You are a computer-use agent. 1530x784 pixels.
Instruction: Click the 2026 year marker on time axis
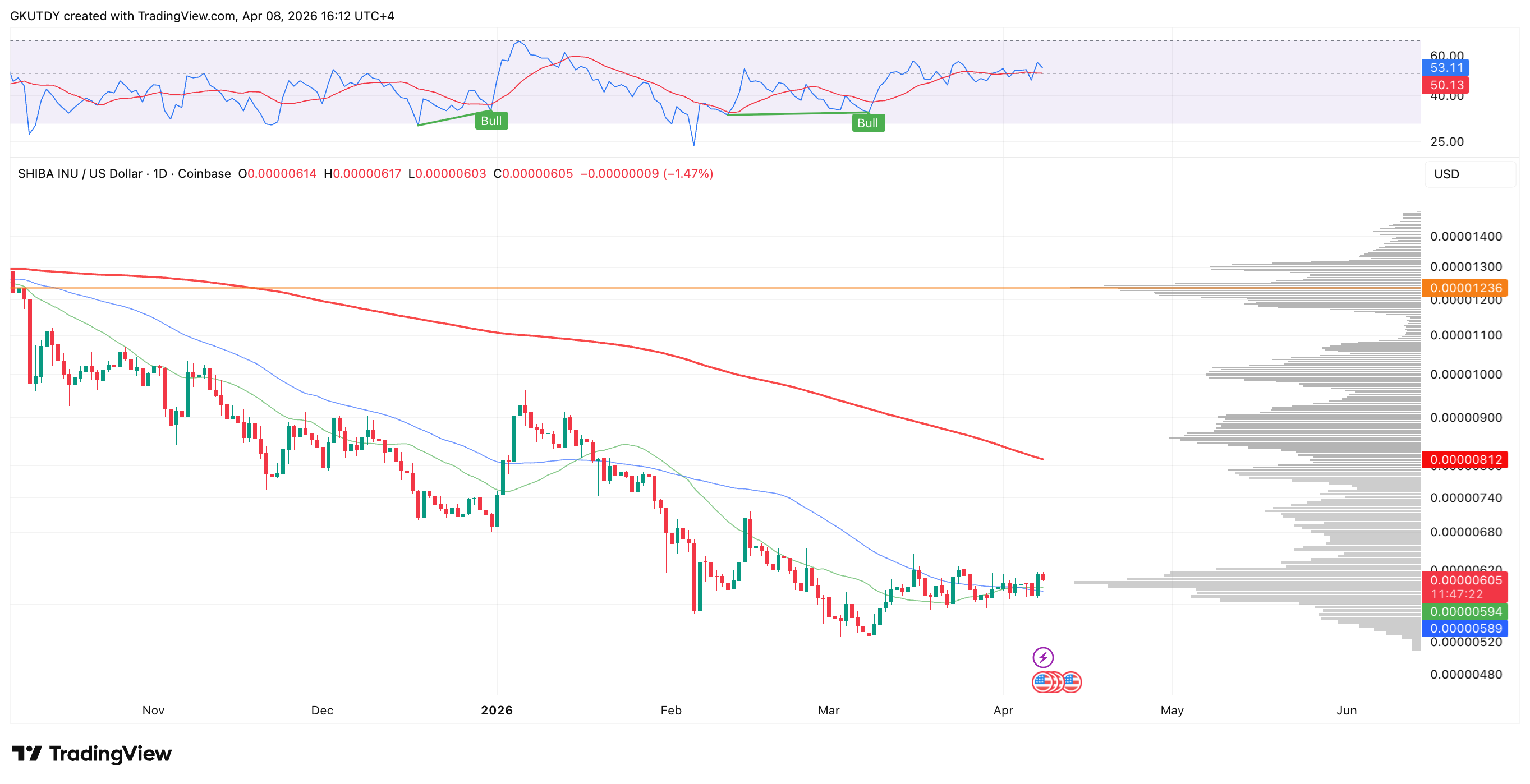coord(497,710)
